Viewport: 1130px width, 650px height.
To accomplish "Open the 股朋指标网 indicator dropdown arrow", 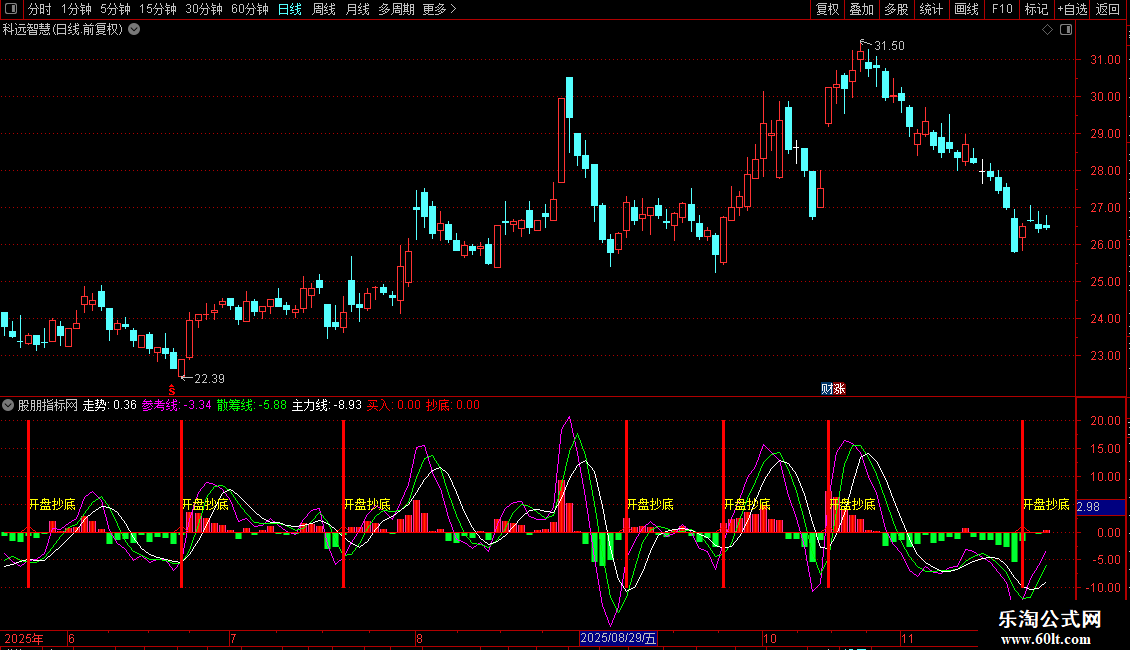I will pos(8,405).
